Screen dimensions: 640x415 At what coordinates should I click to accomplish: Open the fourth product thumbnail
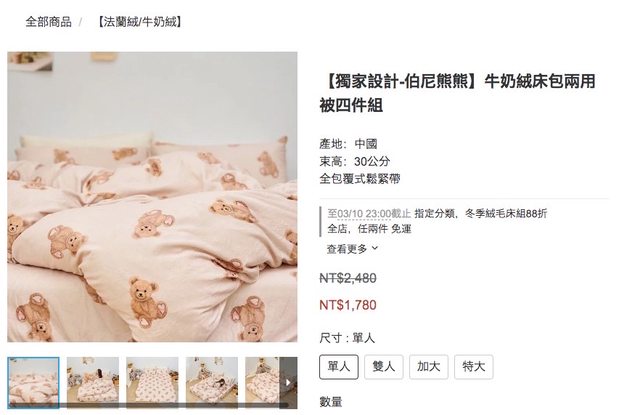pyautogui.click(x=212, y=382)
